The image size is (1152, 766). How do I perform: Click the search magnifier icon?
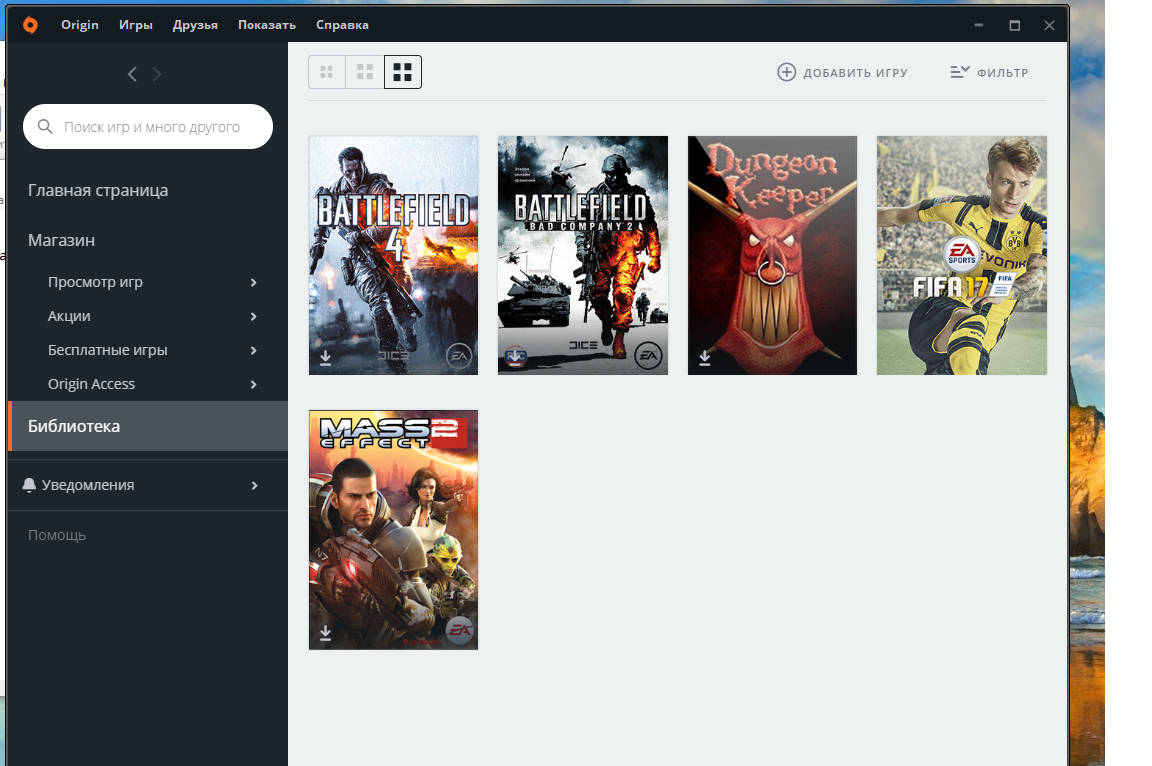45,126
